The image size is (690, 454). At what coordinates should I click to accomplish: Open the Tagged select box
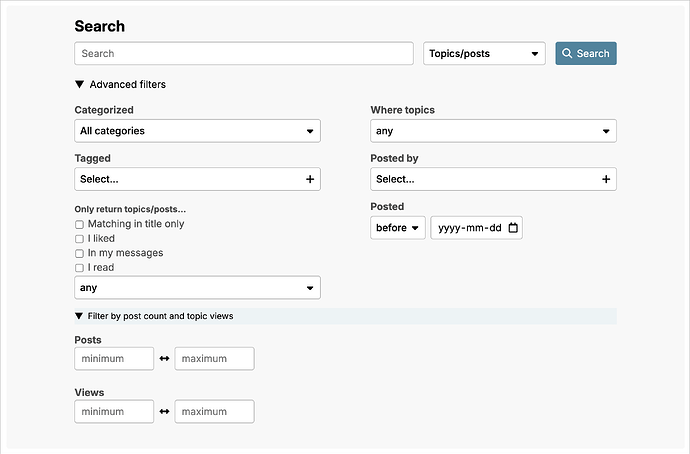coord(197,179)
